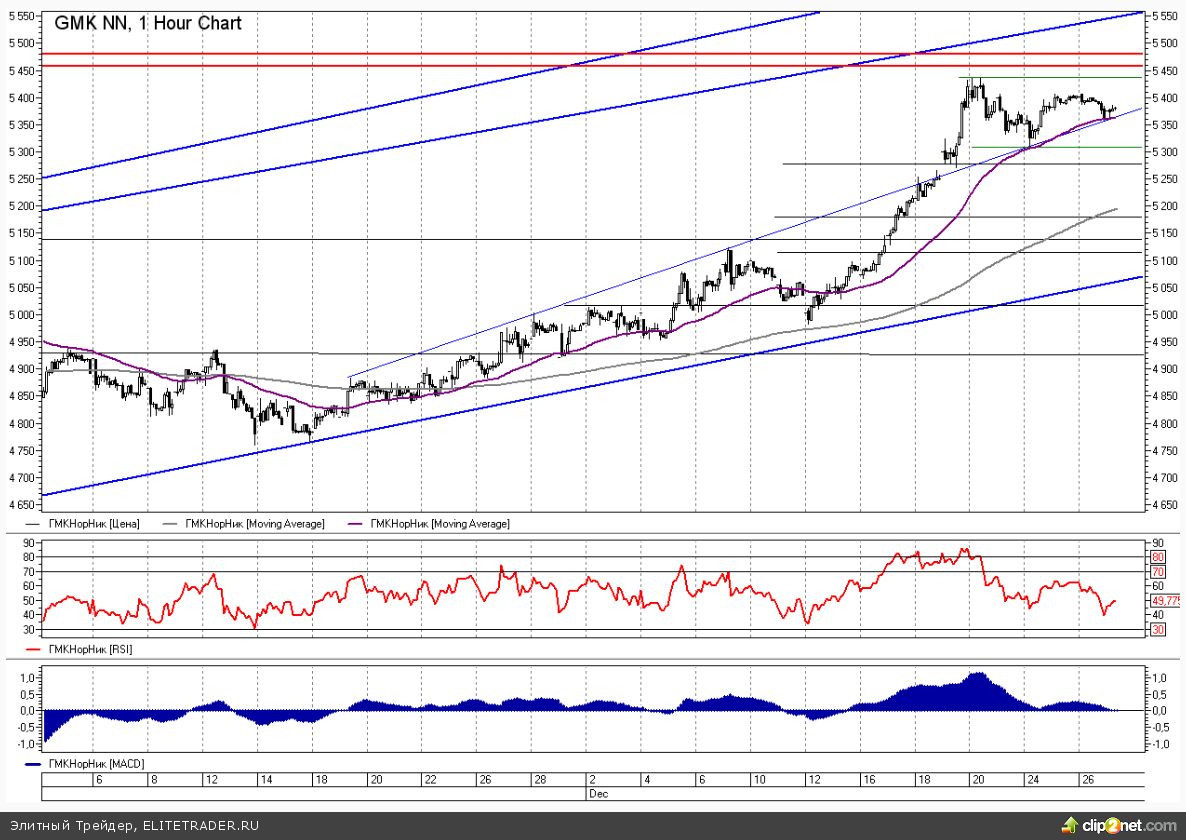Open the ELITETRADER.RU watermark link

coord(201,826)
